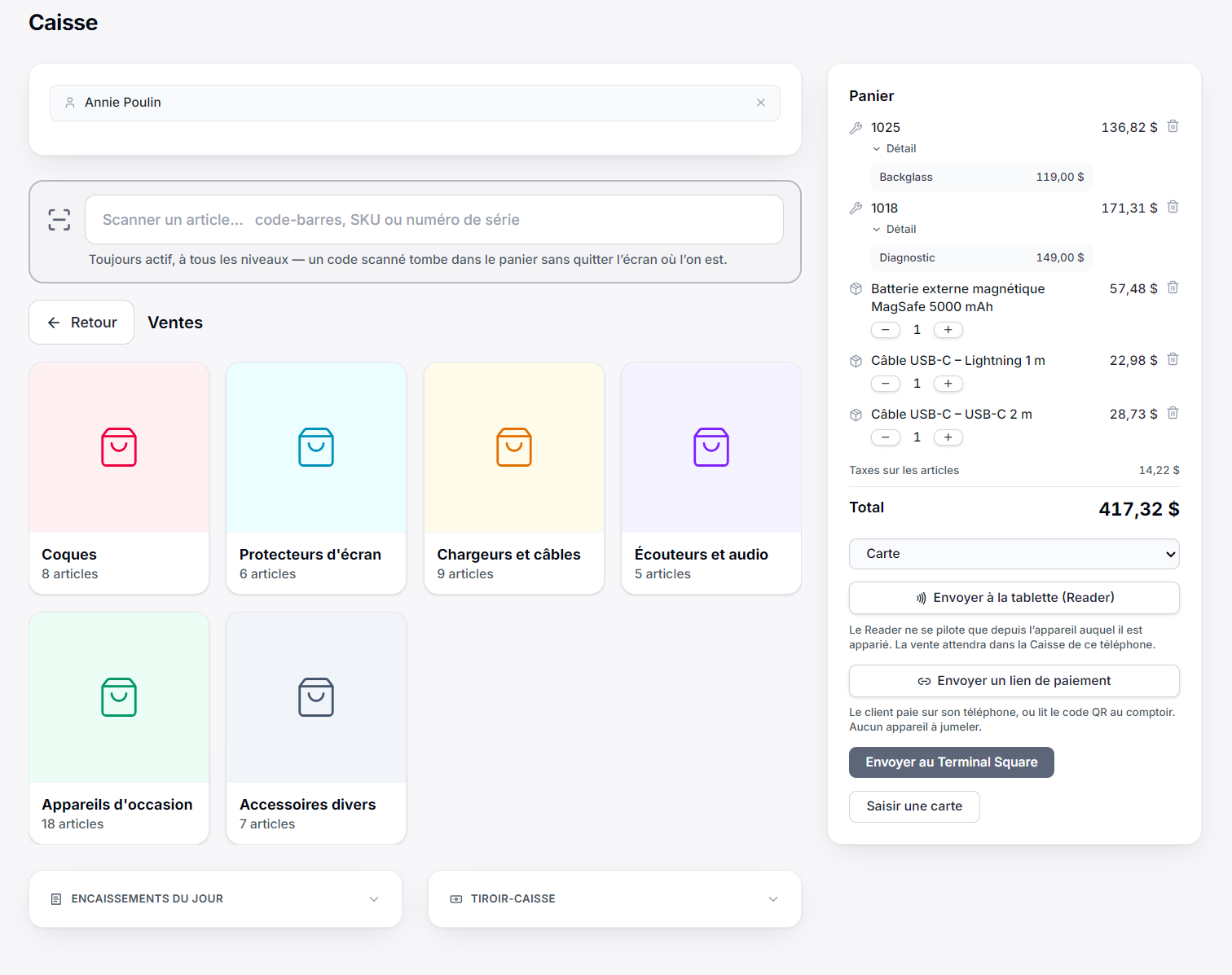Screen dimensions: 1232x975
Task: Click the box icon next to Batterie externe
Action: point(856,289)
